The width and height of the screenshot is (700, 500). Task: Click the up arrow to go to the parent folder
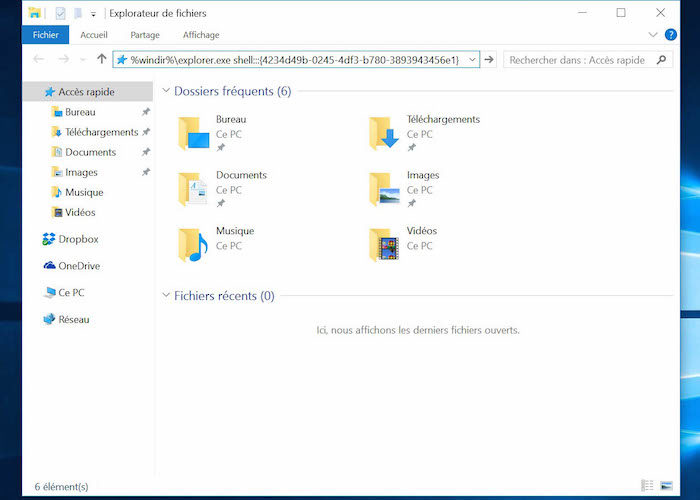[101, 60]
